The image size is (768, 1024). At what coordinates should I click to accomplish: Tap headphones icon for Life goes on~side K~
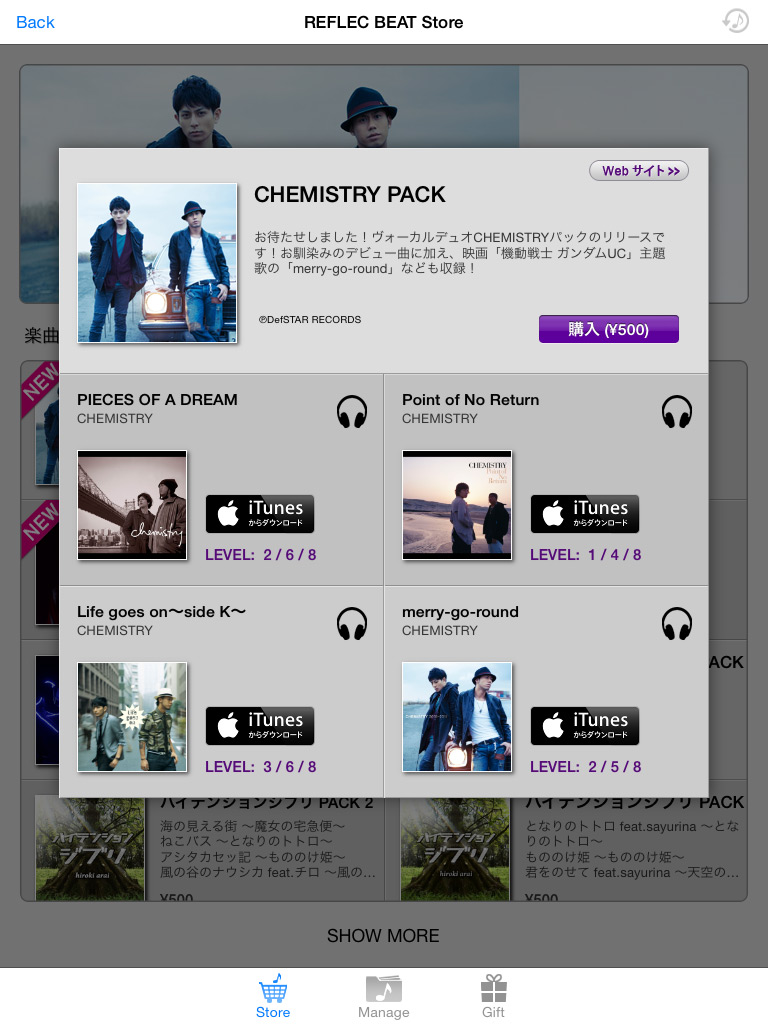(351, 624)
